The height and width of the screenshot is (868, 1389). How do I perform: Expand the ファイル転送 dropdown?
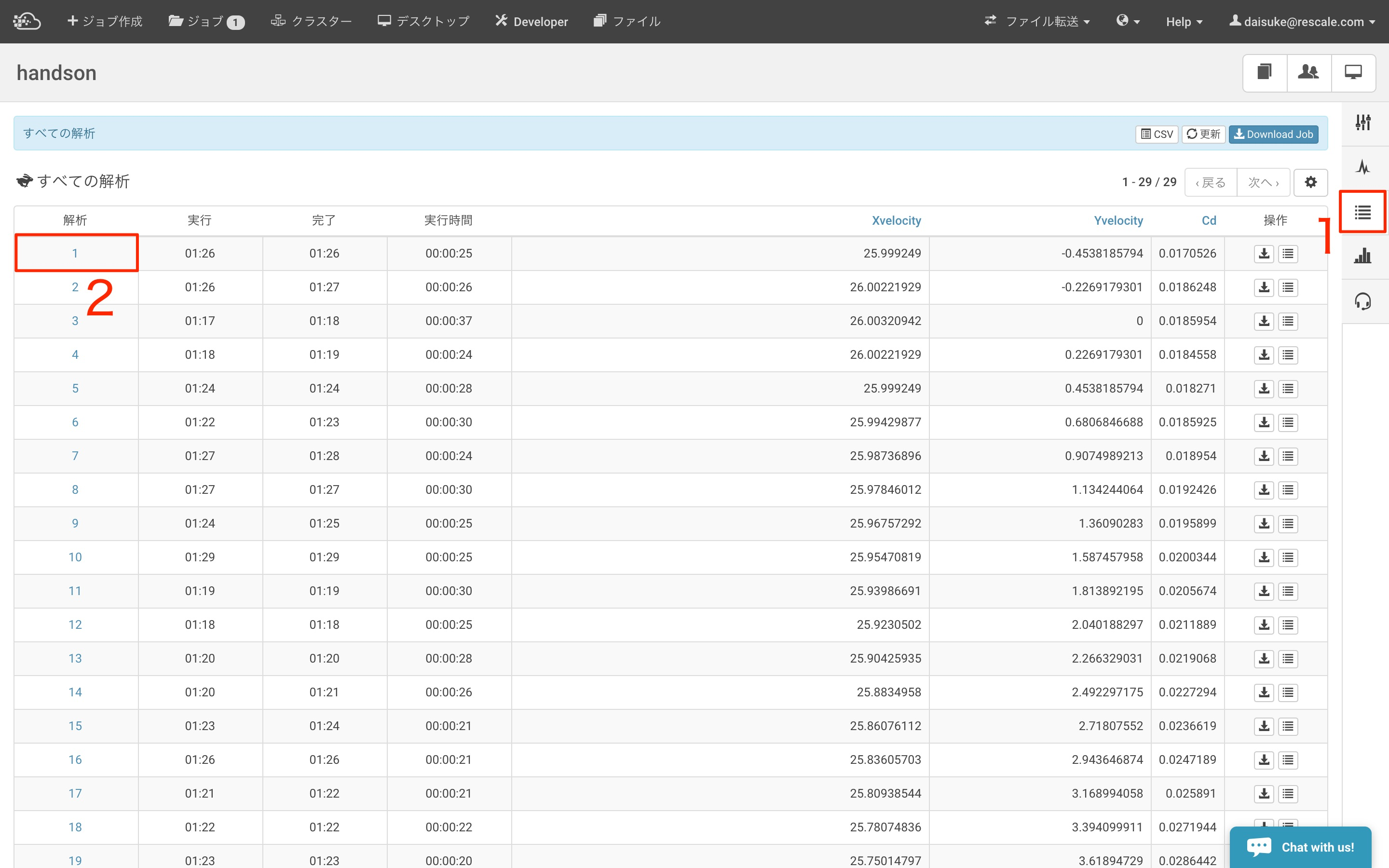click(1037, 22)
